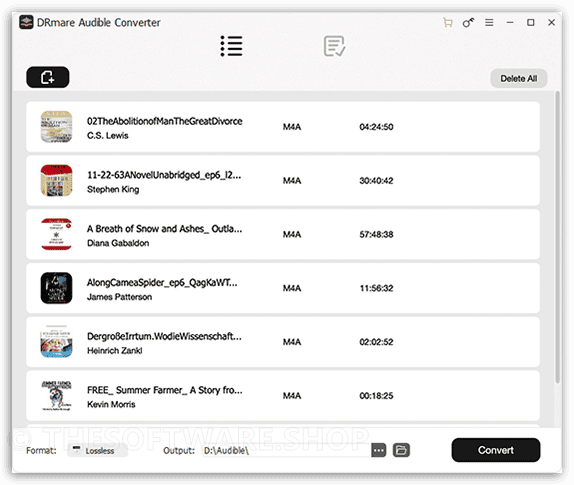
Task: Click the James Patterson author name
Action: coord(119,297)
